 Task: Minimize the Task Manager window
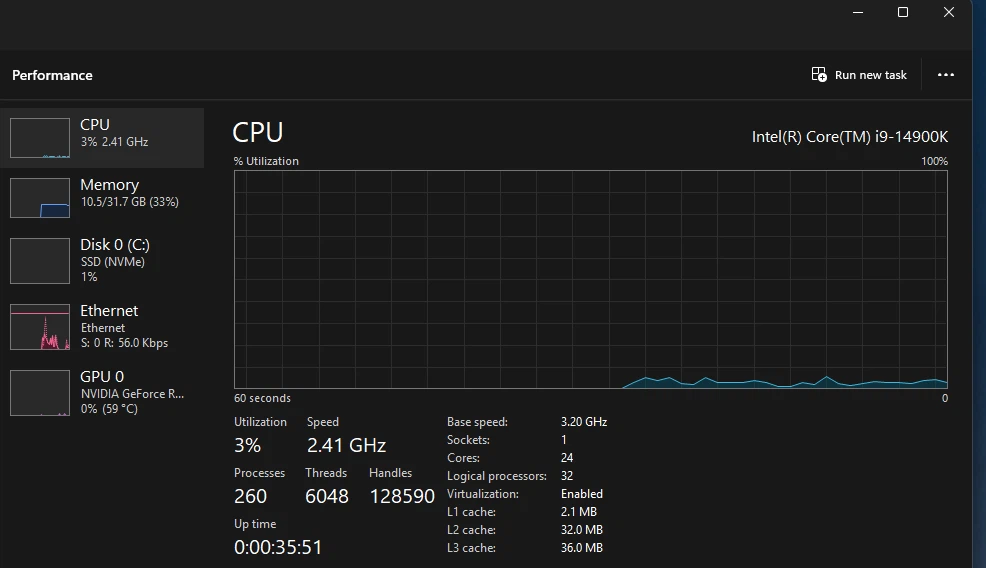[x=858, y=12]
